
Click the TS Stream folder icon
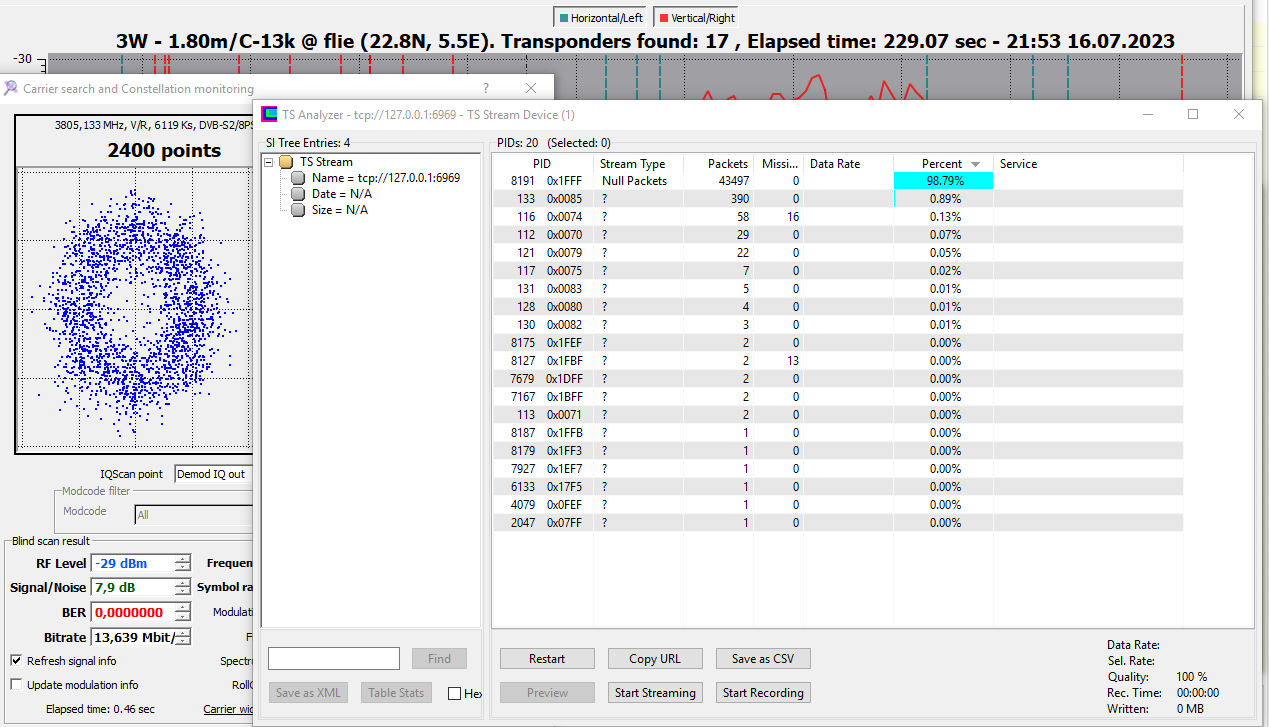pos(286,162)
